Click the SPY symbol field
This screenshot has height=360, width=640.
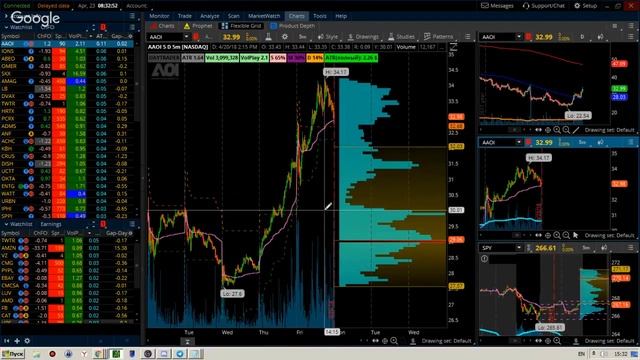coord(497,248)
